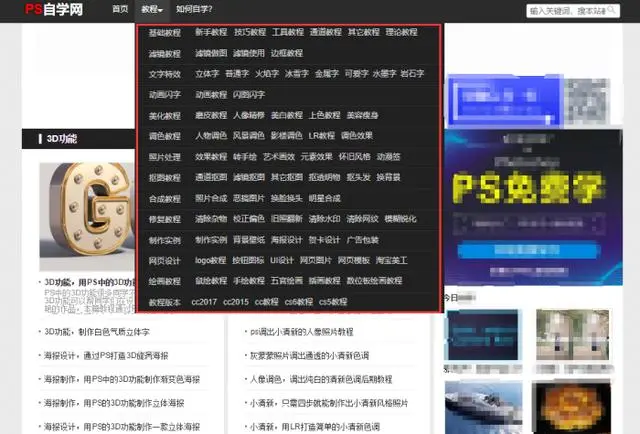Open 淘宝美工 menu entry
The image size is (640, 434).
(392, 260)
